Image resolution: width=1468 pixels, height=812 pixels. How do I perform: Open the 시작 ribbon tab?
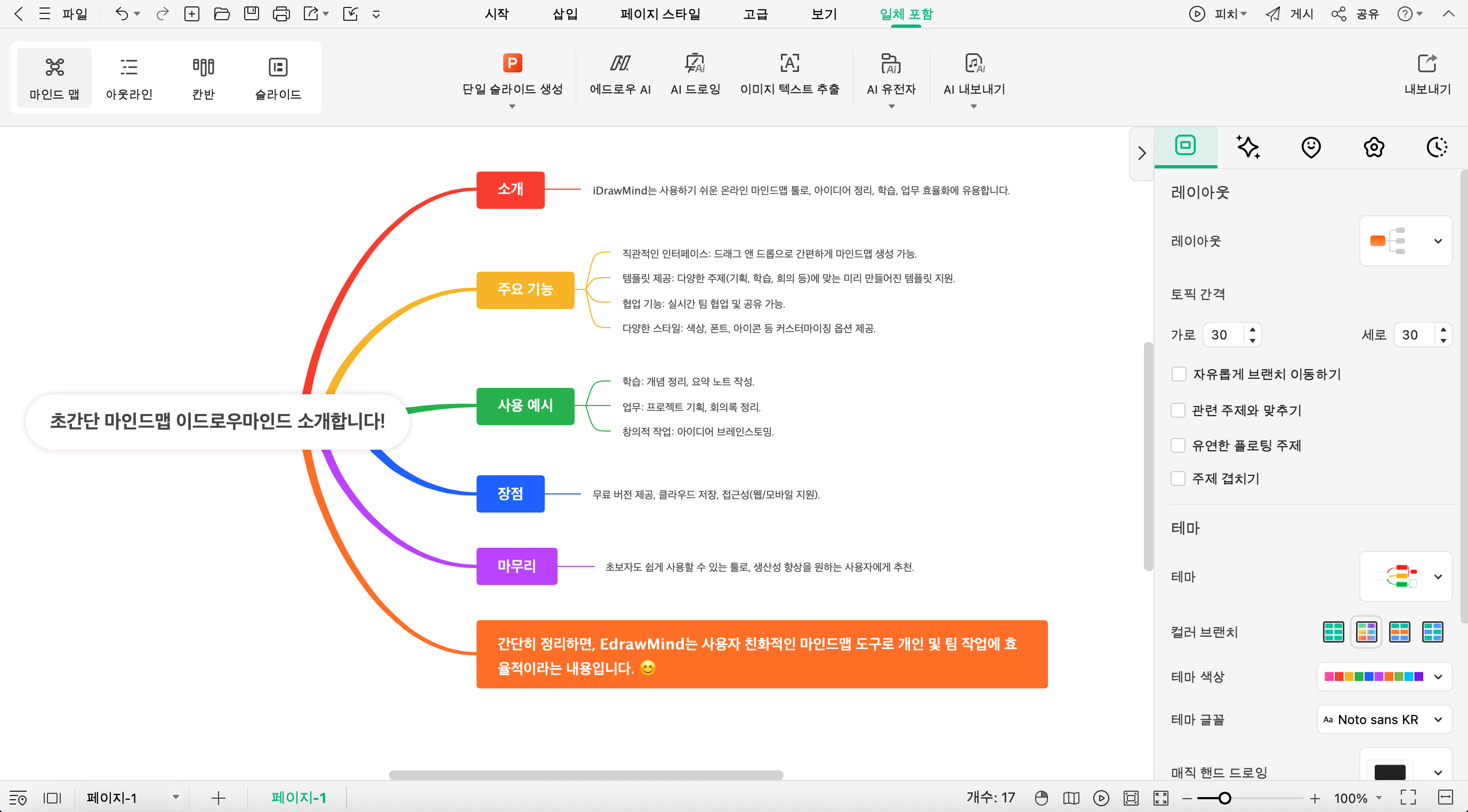pyautogui.click(x=497, y=14)
